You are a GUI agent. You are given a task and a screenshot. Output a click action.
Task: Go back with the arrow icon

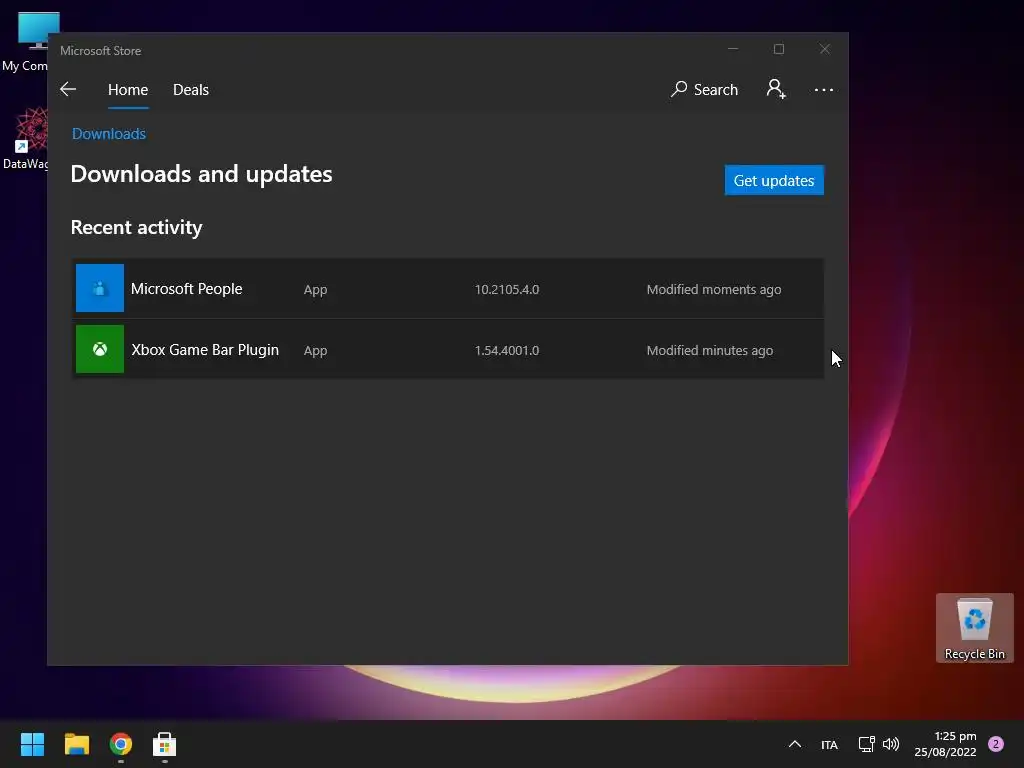pos(68,89)
